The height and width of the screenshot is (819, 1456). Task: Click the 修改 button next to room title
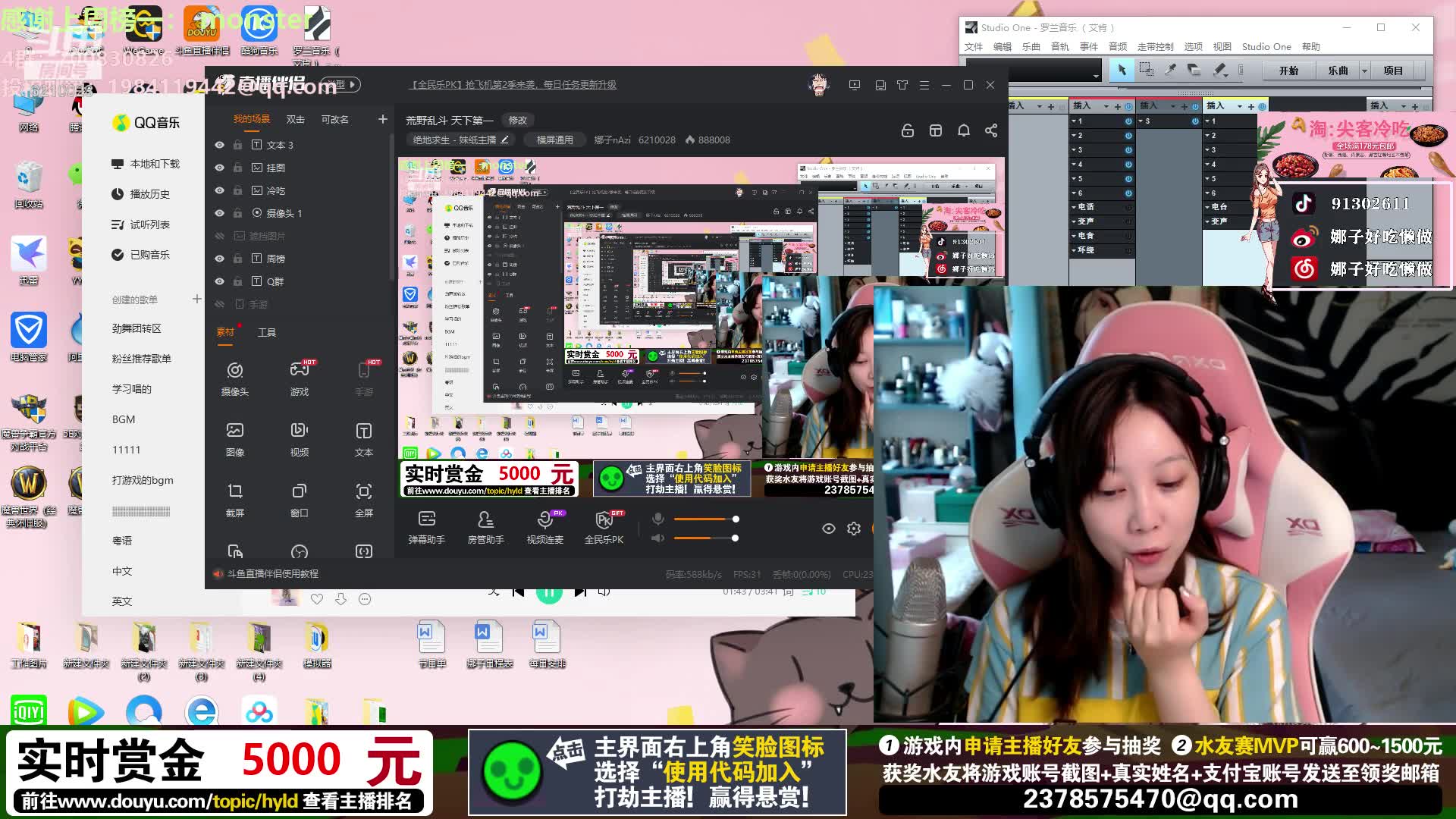pos(518,120)
